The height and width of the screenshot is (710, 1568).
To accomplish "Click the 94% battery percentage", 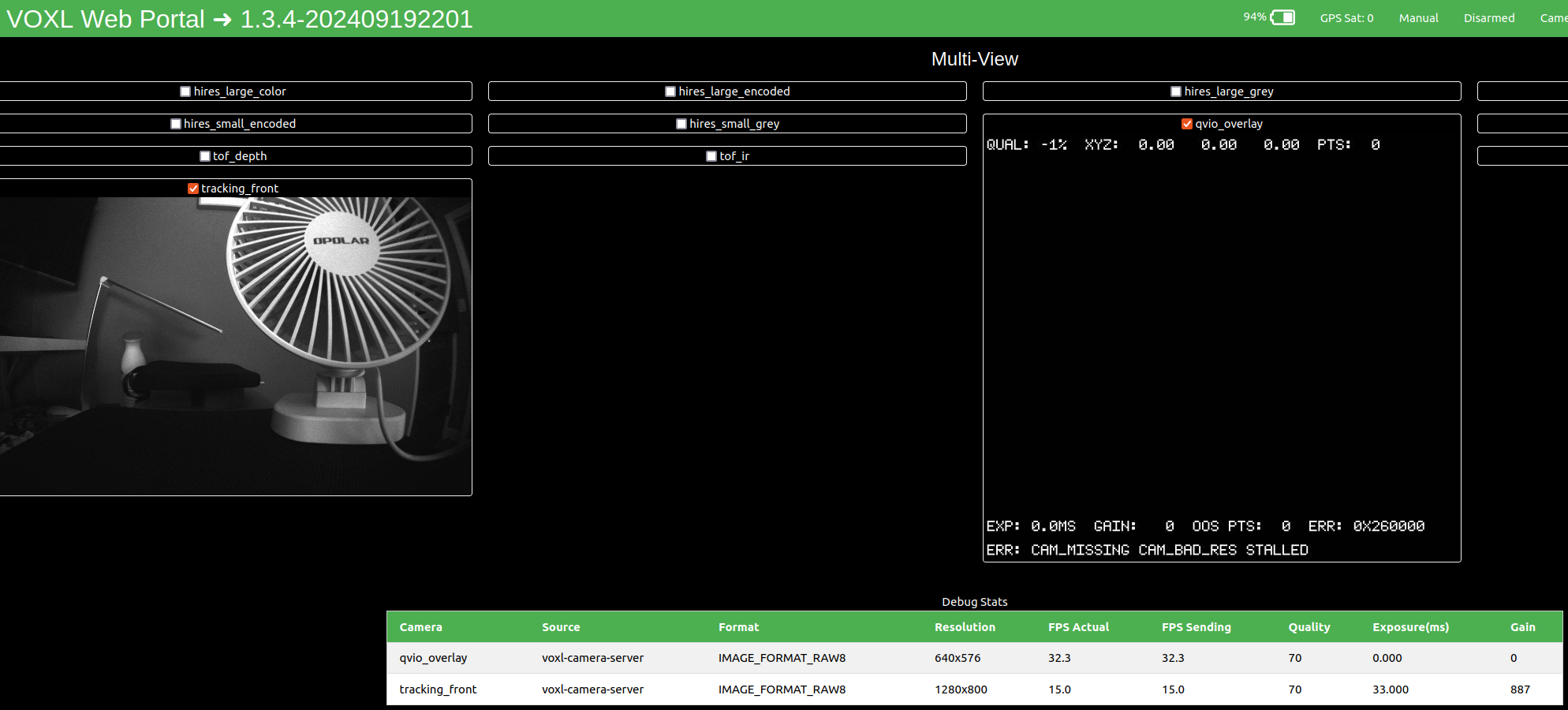I will click(1254, 17).
